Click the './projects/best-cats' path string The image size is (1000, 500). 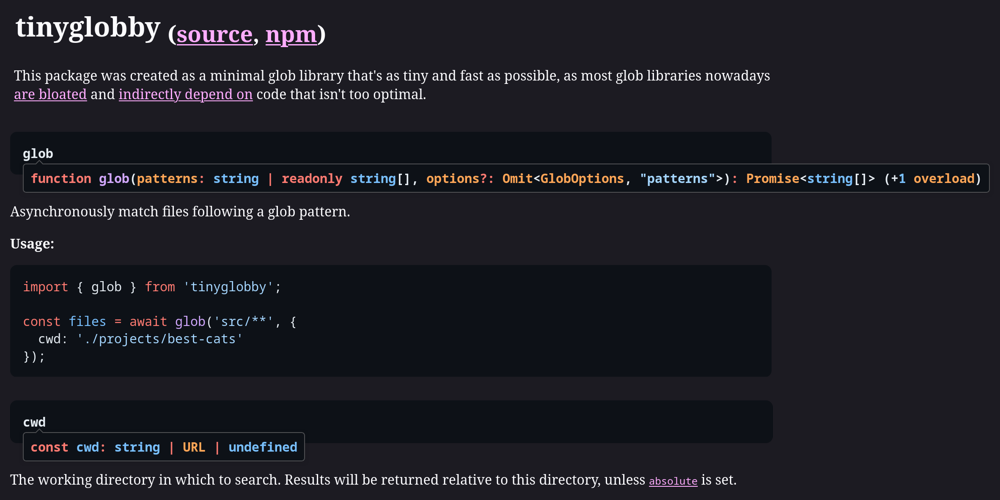[x=159, y=339]
